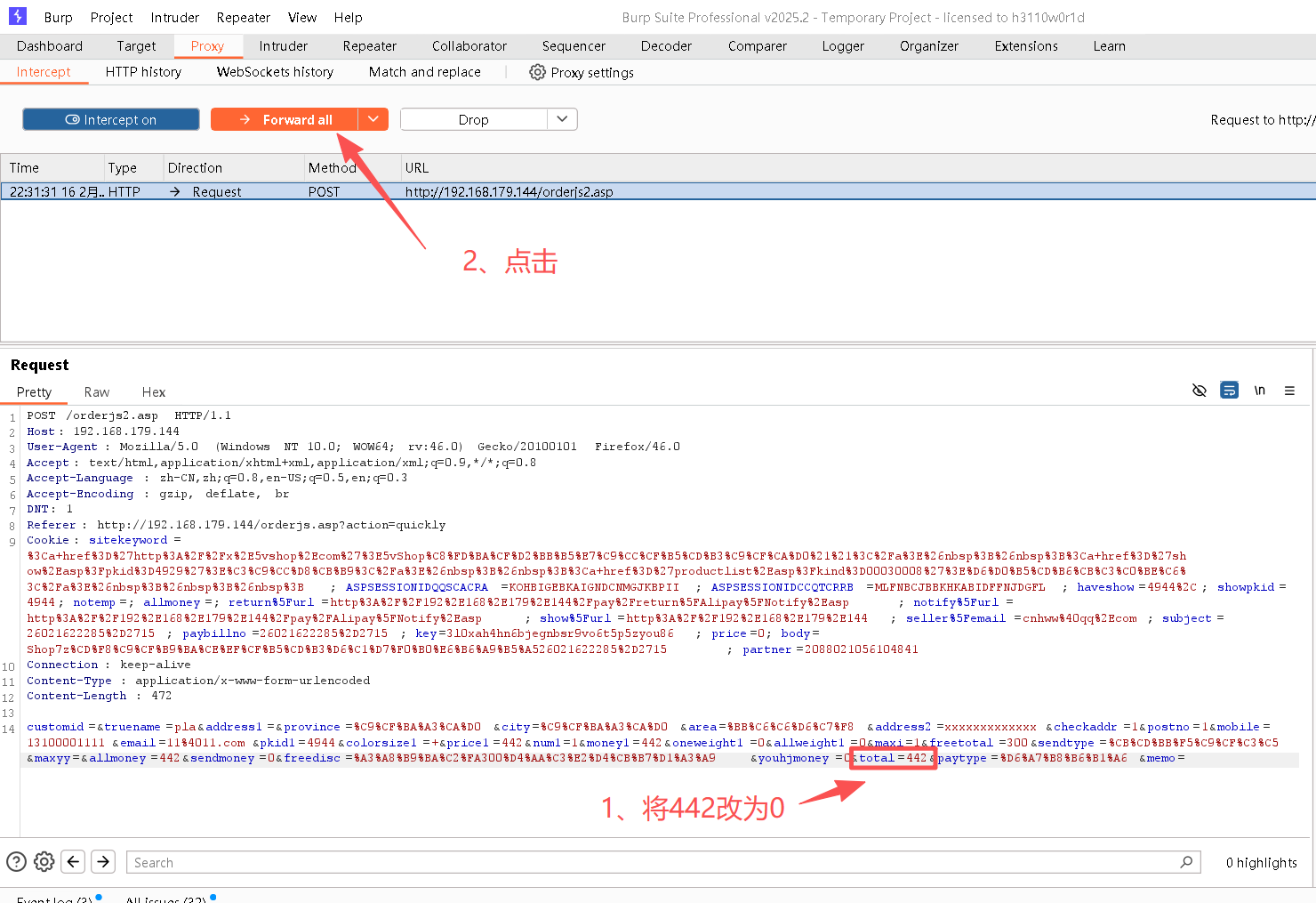
Task: Expand Forward all dropdown arrow
Action: click(373, 119)
